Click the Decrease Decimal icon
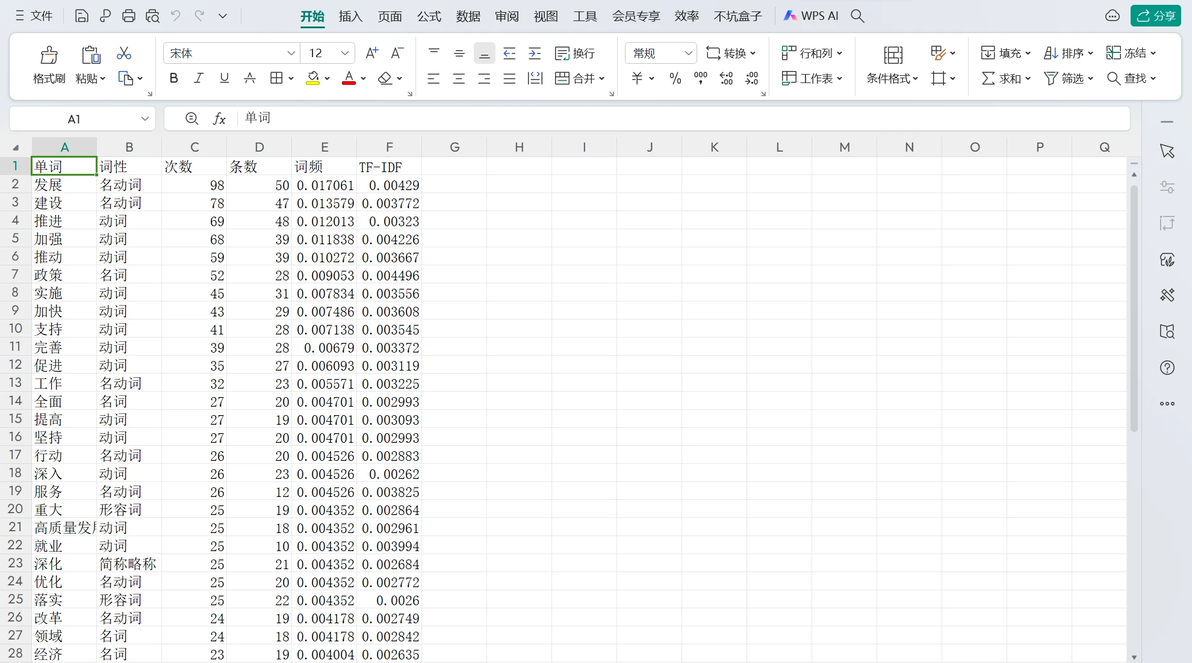The image size is (1192, 663). (752, 78)
